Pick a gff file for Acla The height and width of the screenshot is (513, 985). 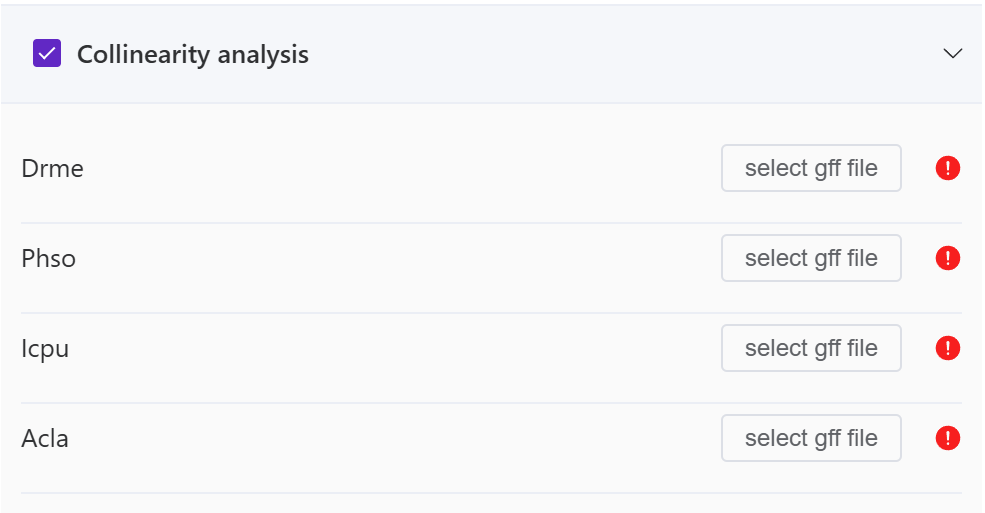pyautogui.click(x=811, y=438)
